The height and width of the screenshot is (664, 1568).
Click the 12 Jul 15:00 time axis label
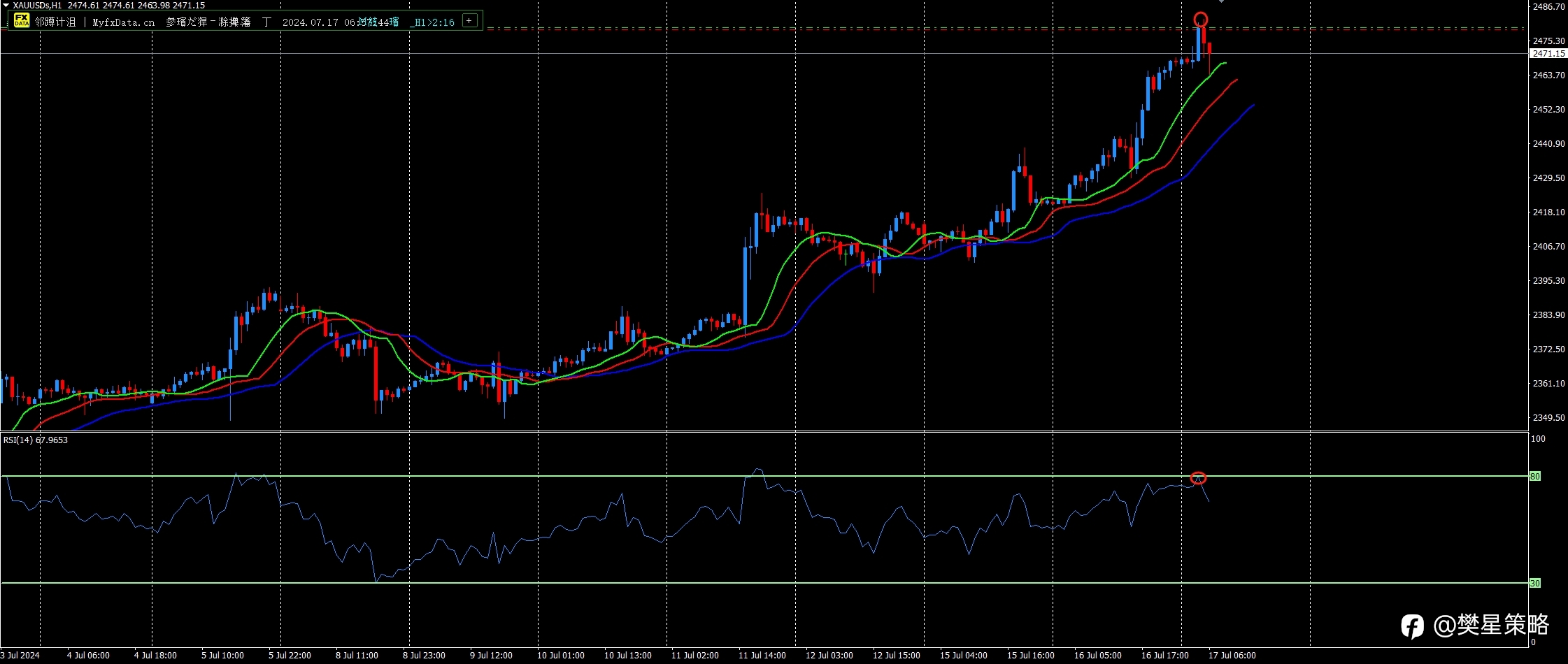point(897,656)
